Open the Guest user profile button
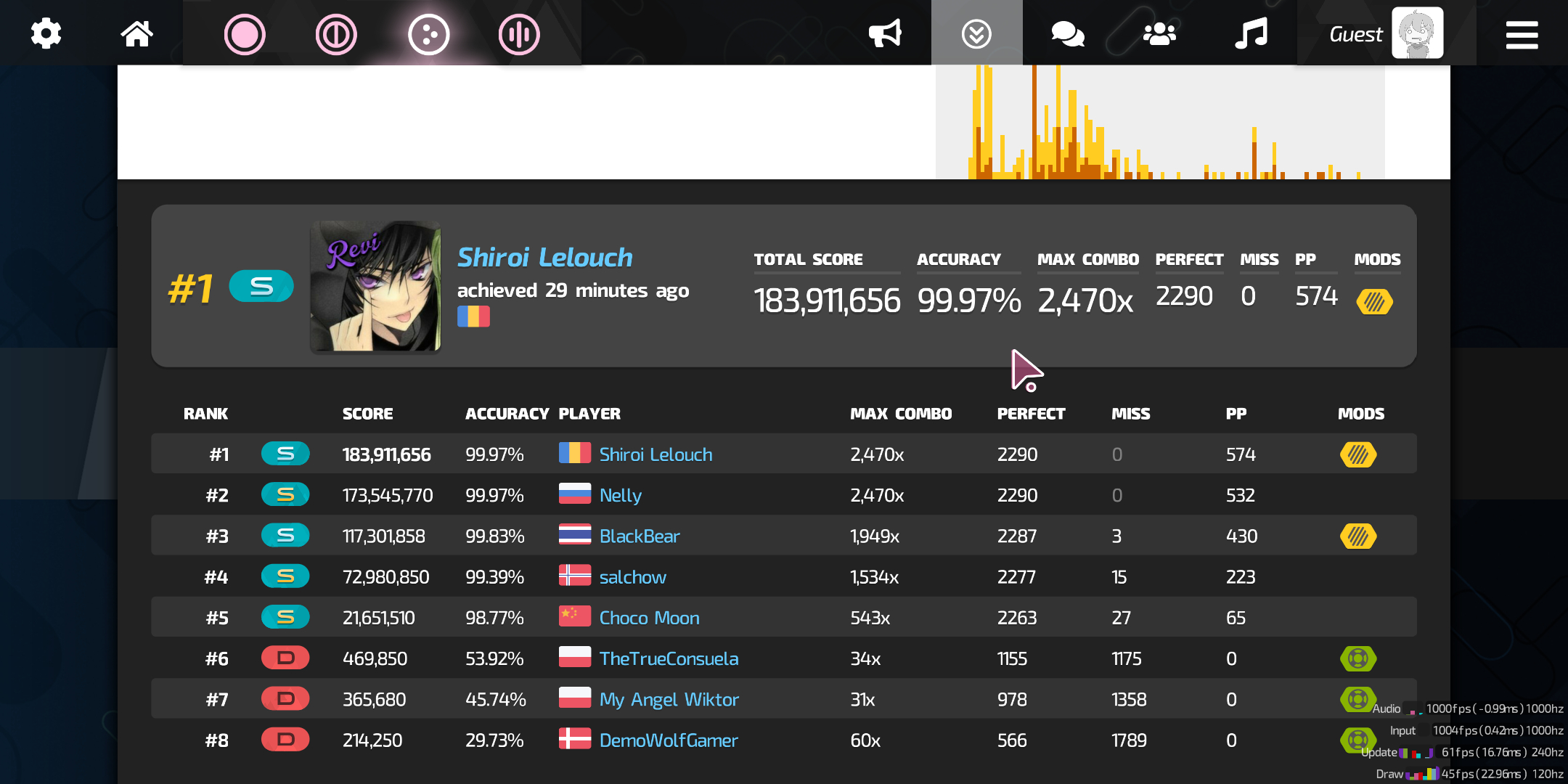 click(1386, 33)
